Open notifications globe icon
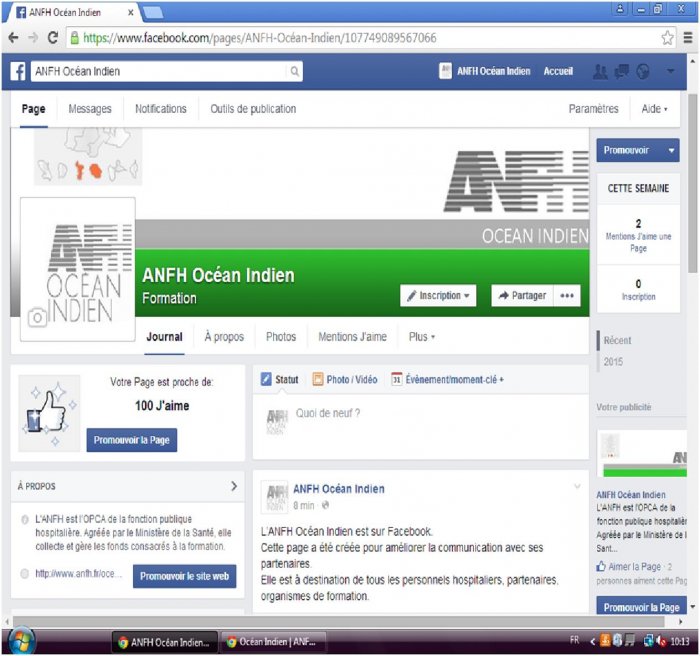 pyautogui.click(x=643, y=72)
